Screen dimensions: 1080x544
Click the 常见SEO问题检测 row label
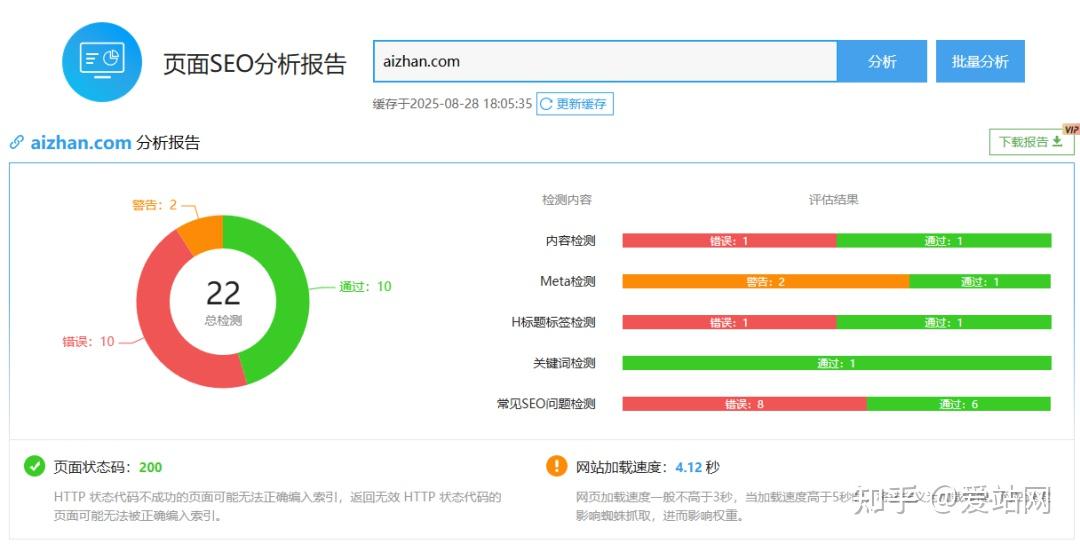click(546, 404)
